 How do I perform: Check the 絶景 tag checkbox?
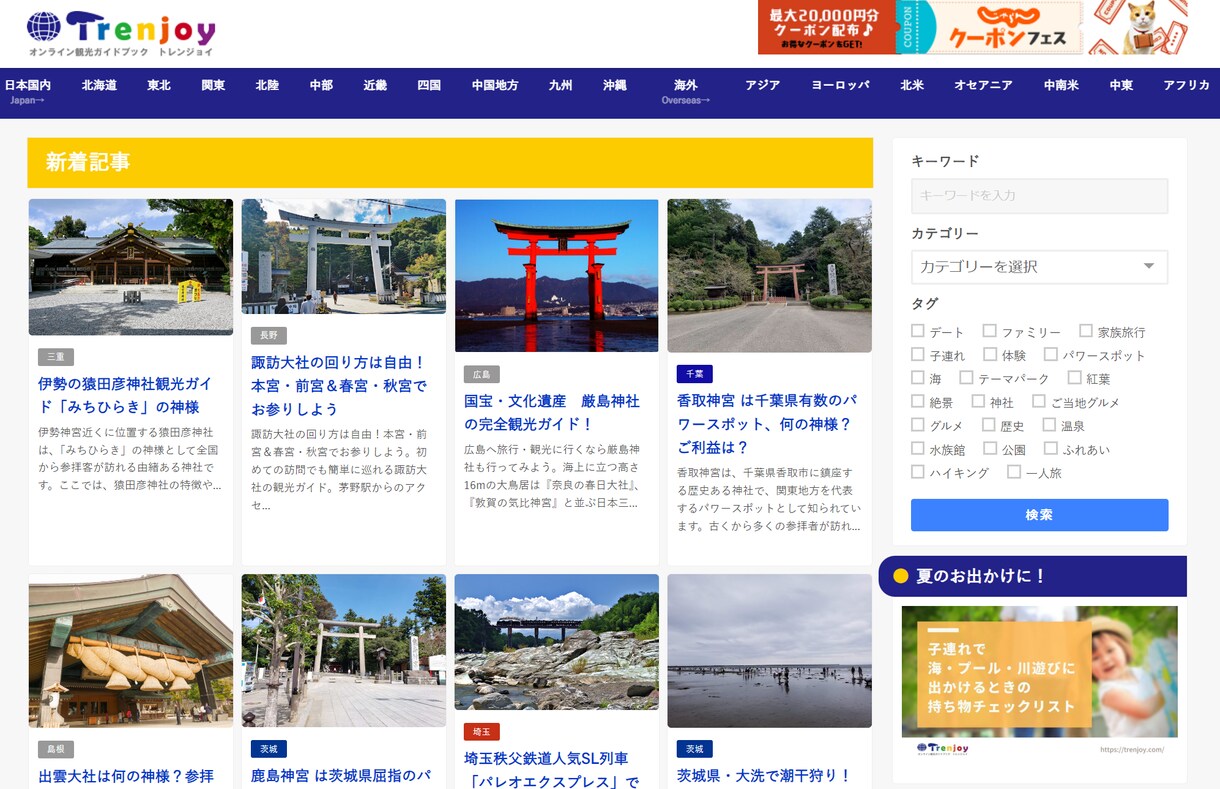(918, 401)
